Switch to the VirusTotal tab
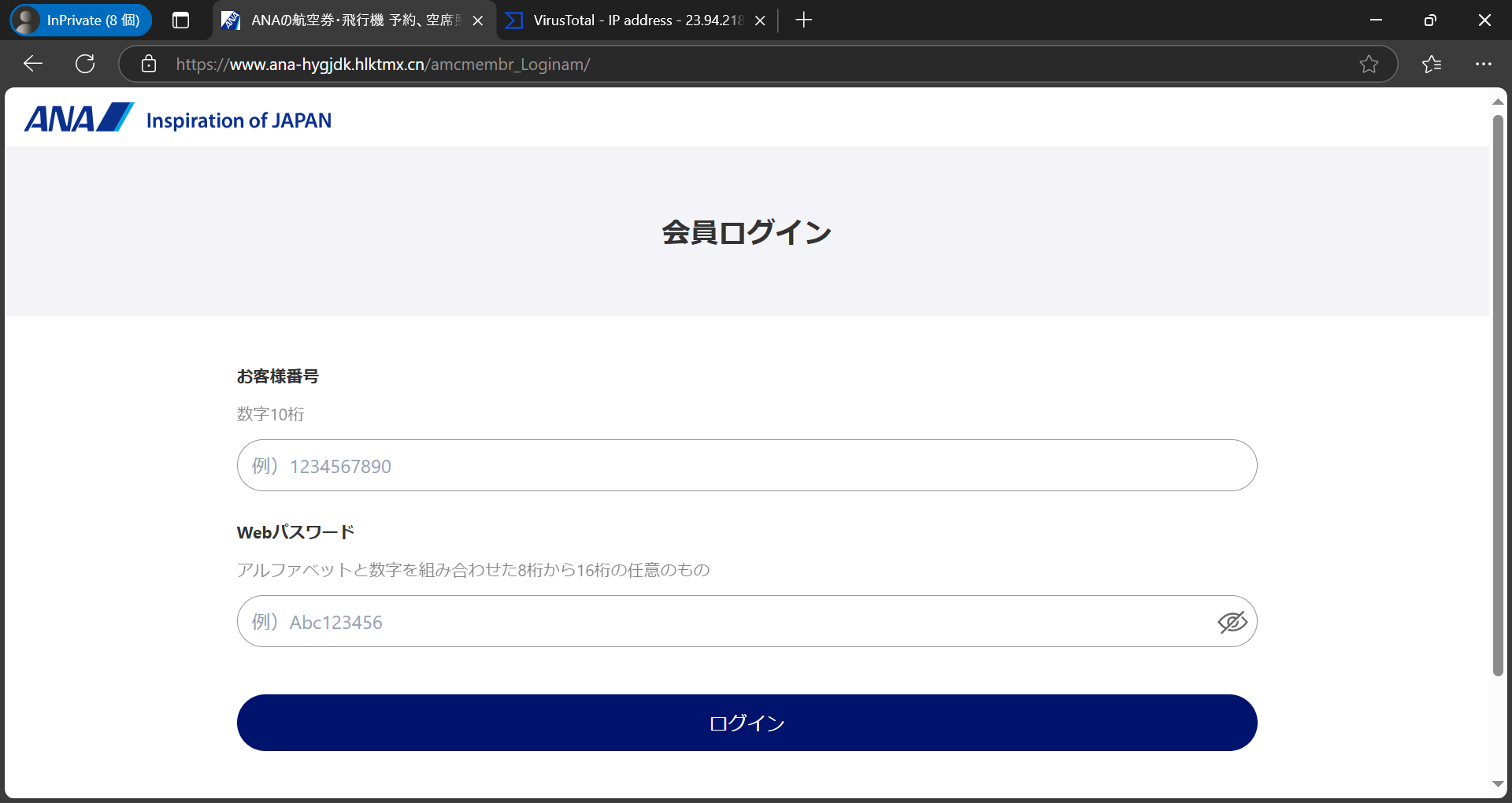The height and width of the screenshot is (803, 1512). pyautogui.click(x=637, y=20)
